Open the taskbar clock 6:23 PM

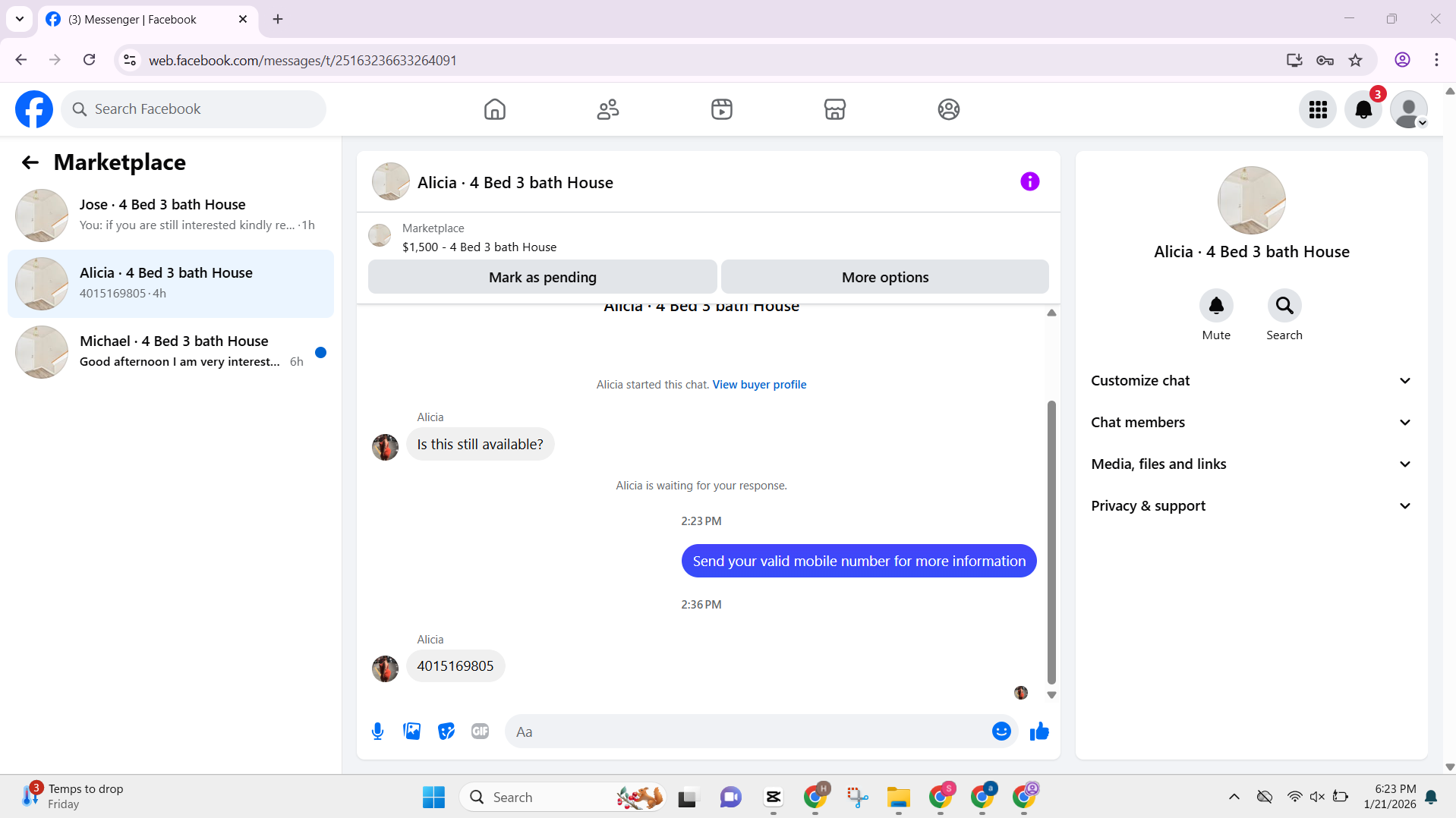[1389, 797]
